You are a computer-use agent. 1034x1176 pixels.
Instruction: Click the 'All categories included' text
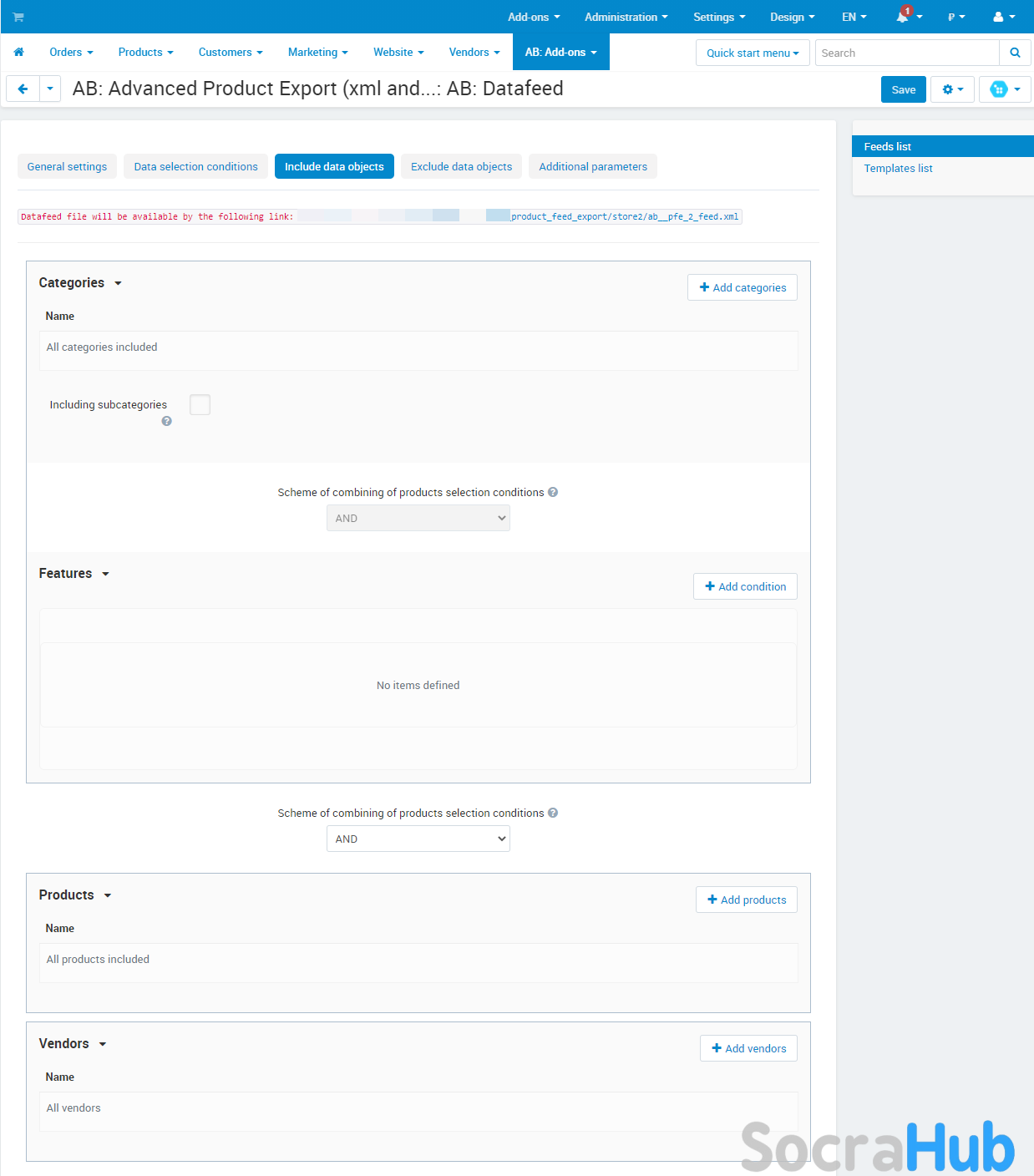pos(102,347)
